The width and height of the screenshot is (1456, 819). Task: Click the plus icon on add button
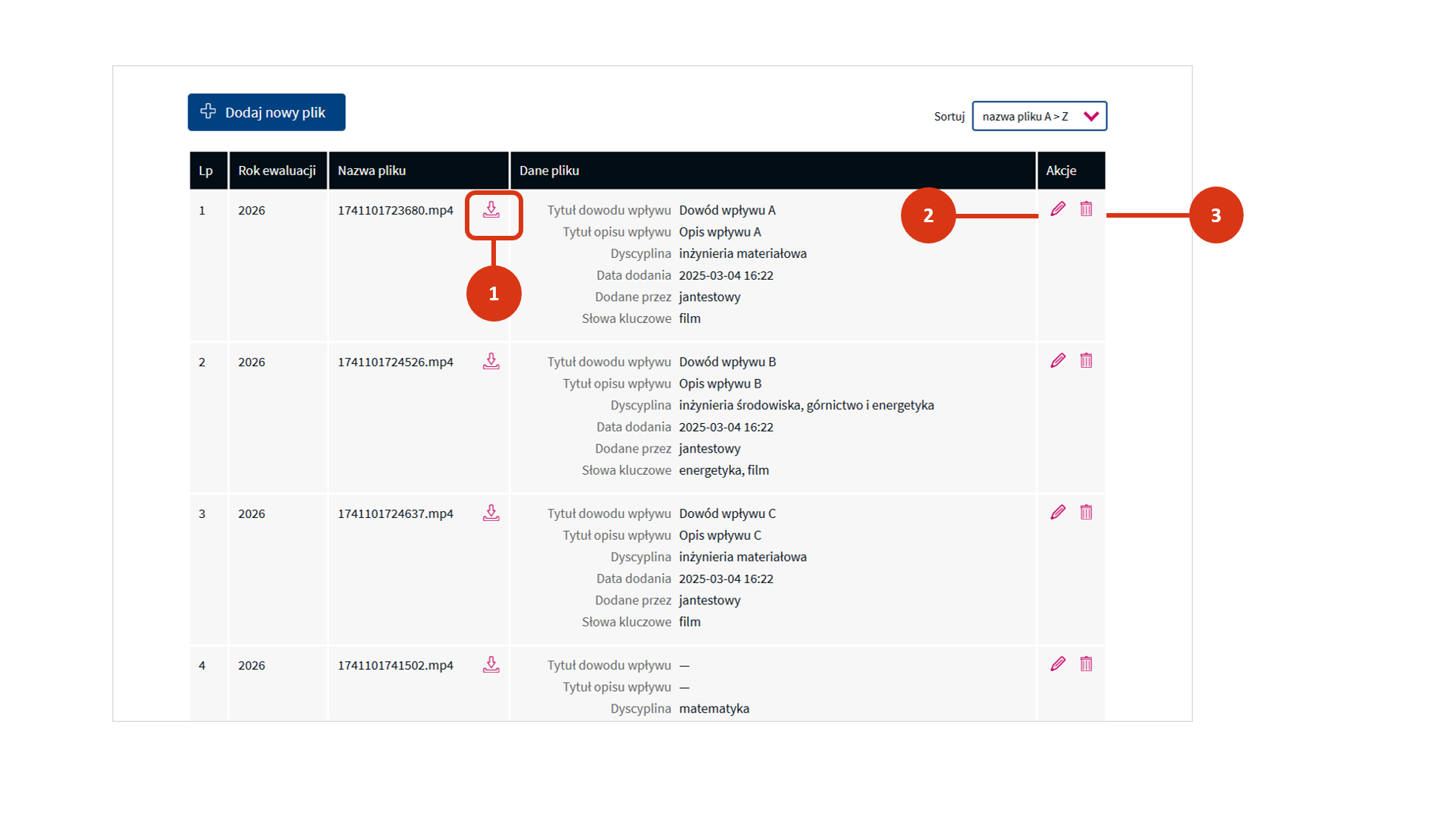[x=208, y=111]
